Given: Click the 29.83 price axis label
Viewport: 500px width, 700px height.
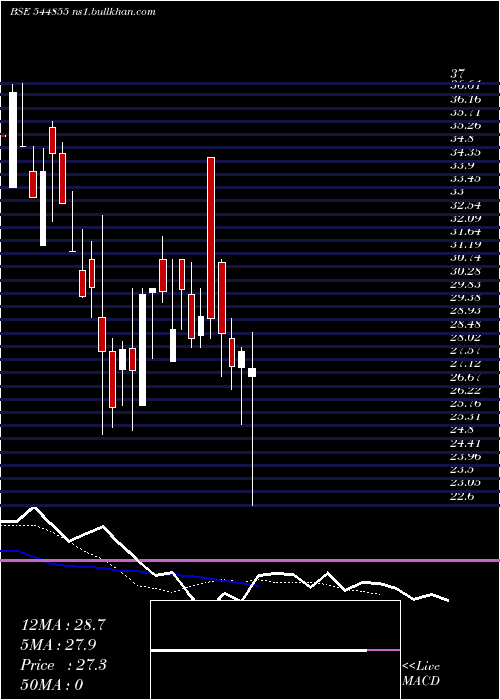Looking at the screenshot, I should [x=465, y=284].
